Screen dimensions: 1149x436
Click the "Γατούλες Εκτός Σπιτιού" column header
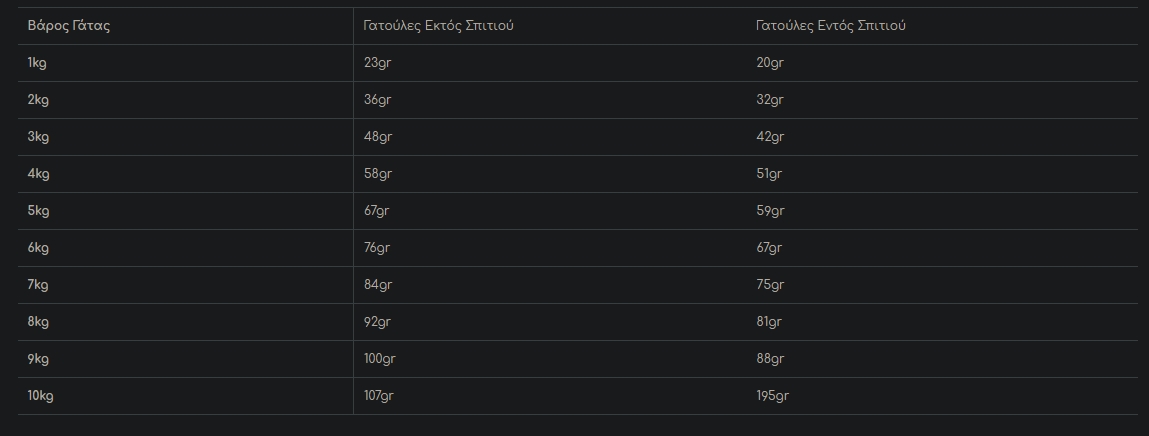click(438, 26)
